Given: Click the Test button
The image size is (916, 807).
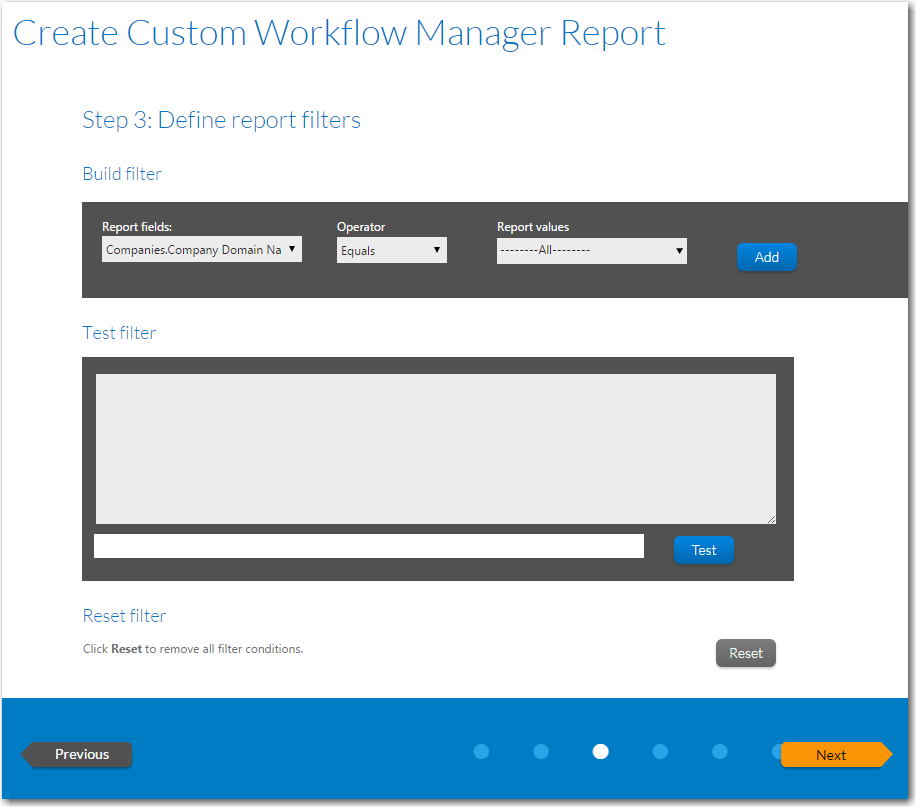Looking at the screenshot, I should click(x=703, y=550).
